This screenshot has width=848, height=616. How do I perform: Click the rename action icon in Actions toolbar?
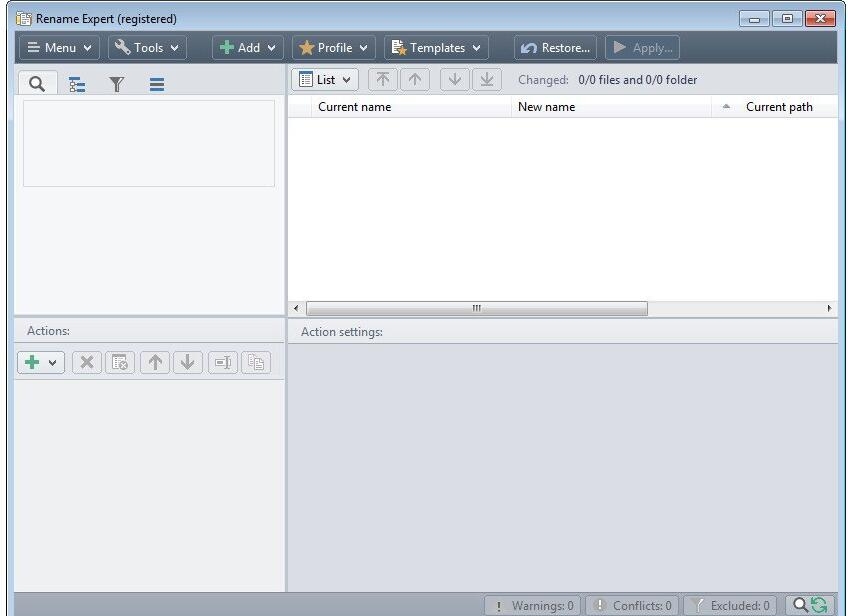222,363
